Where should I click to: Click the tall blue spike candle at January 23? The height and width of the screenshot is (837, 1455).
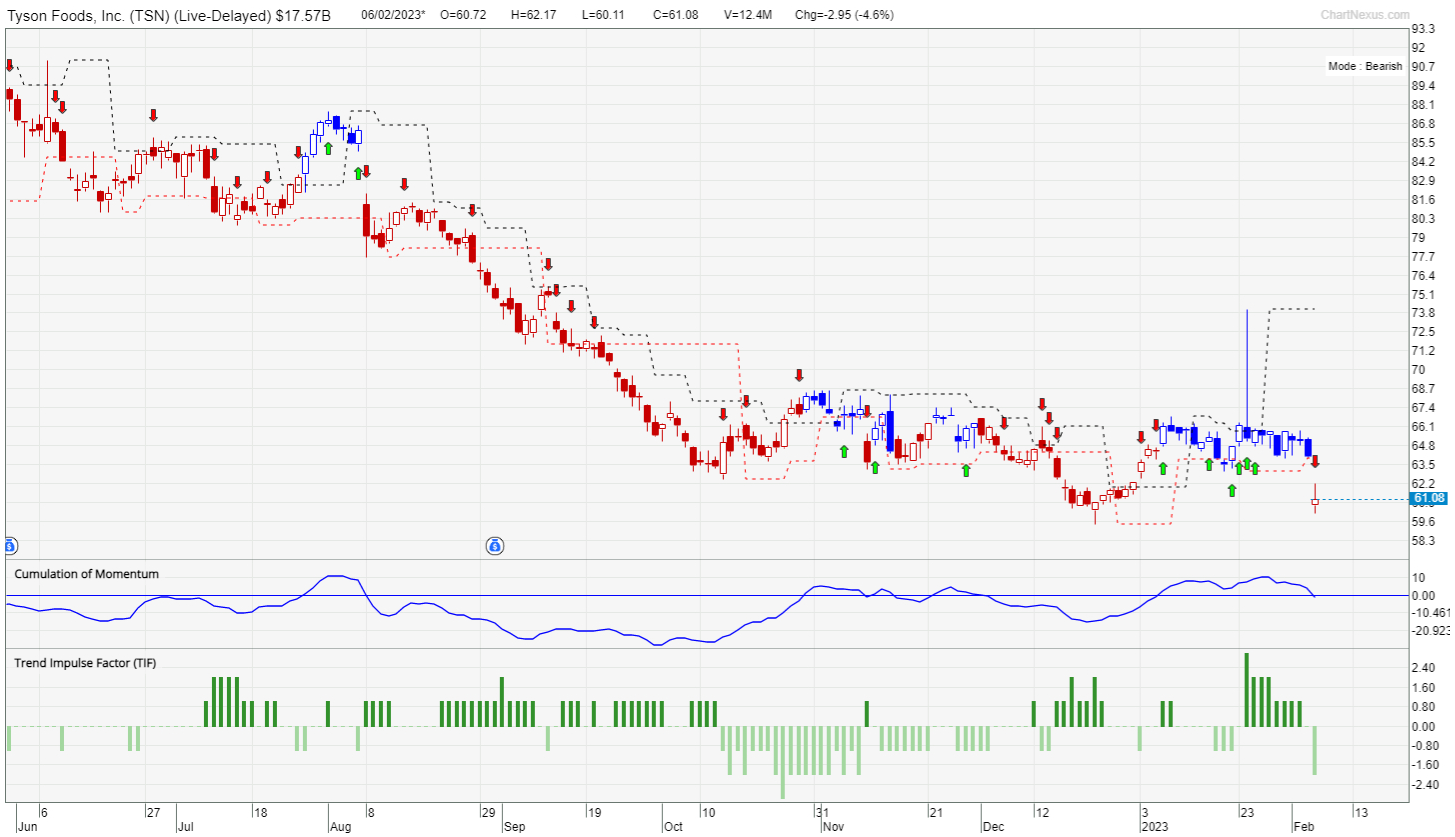(1247, 375)
